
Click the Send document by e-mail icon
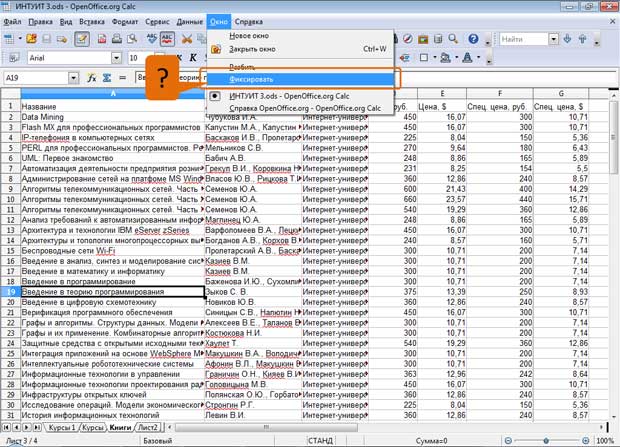pos(62,39)
